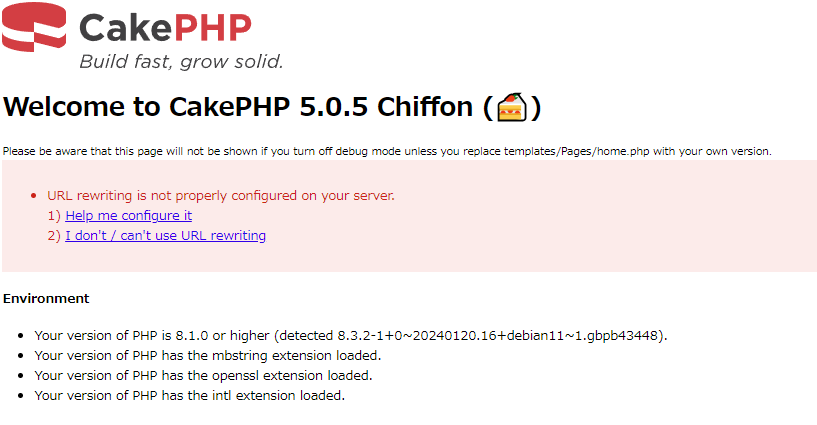Click the "2)" number before the rewriting link
The width and height of the screenshot is (817, 425).
coord(54,236)
